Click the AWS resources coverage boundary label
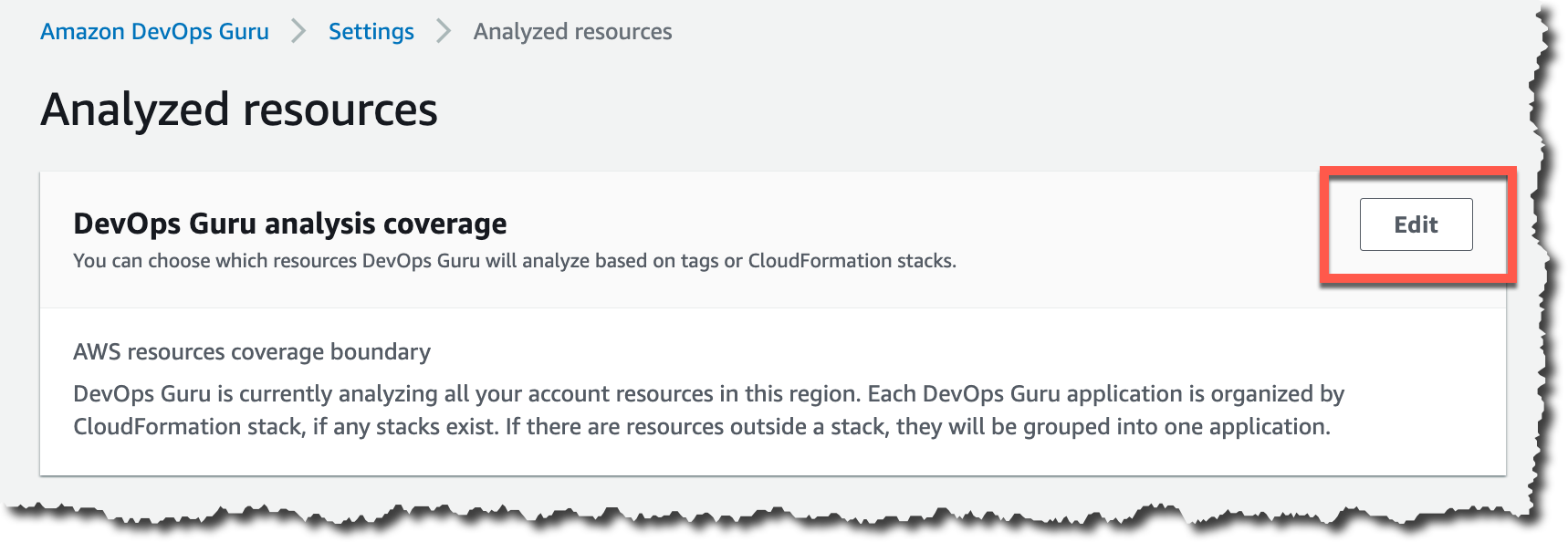 [x=252, y=352]
